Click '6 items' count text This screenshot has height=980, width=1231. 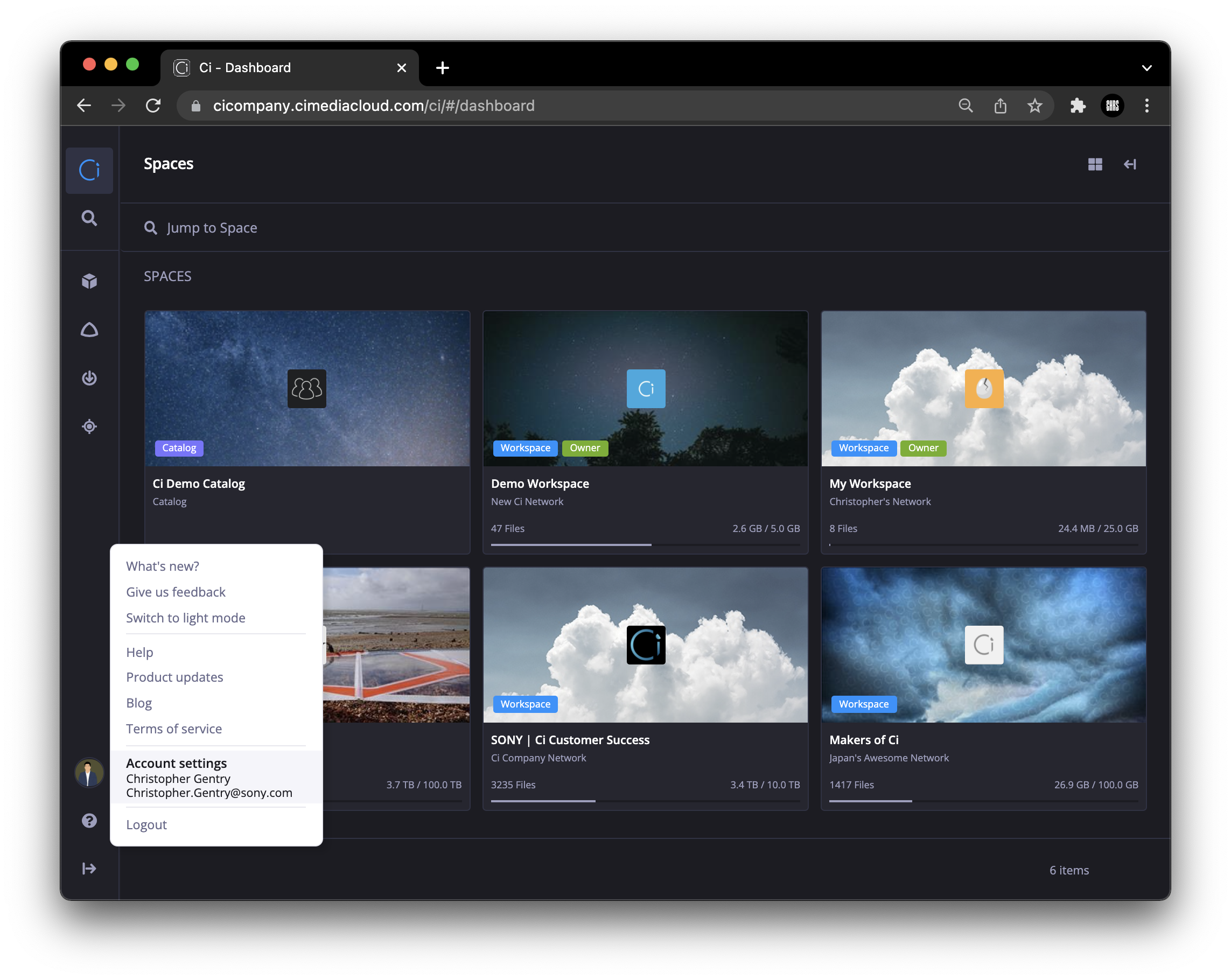1069,870
